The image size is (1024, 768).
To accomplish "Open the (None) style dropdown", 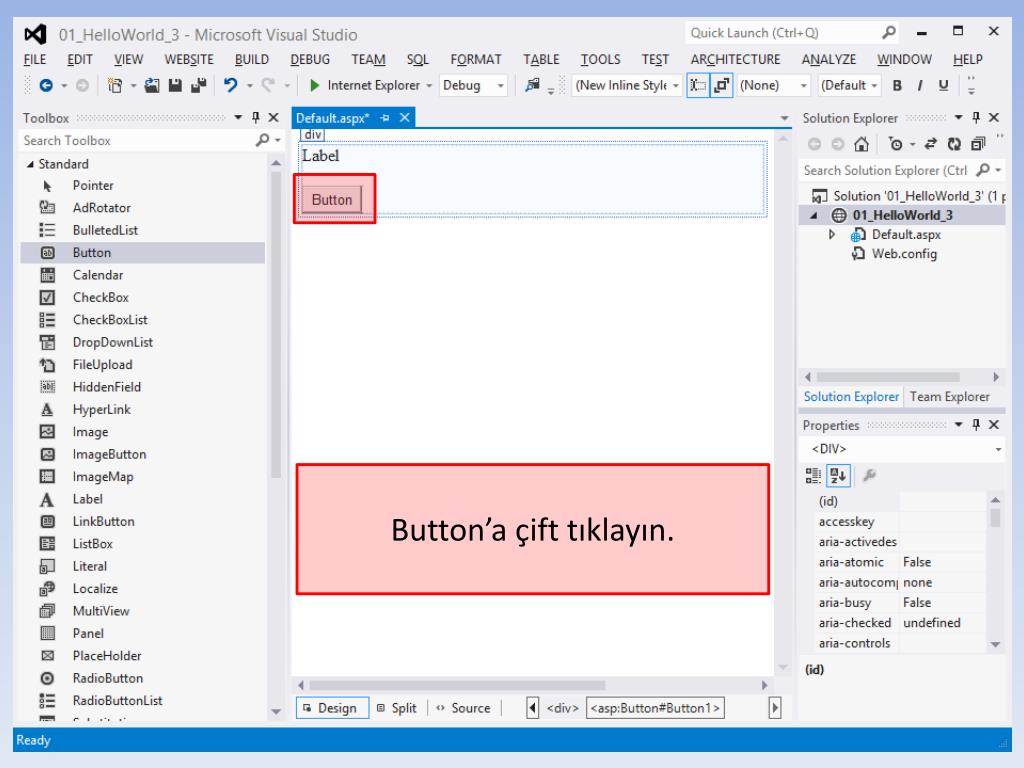I will pos(804,86).
